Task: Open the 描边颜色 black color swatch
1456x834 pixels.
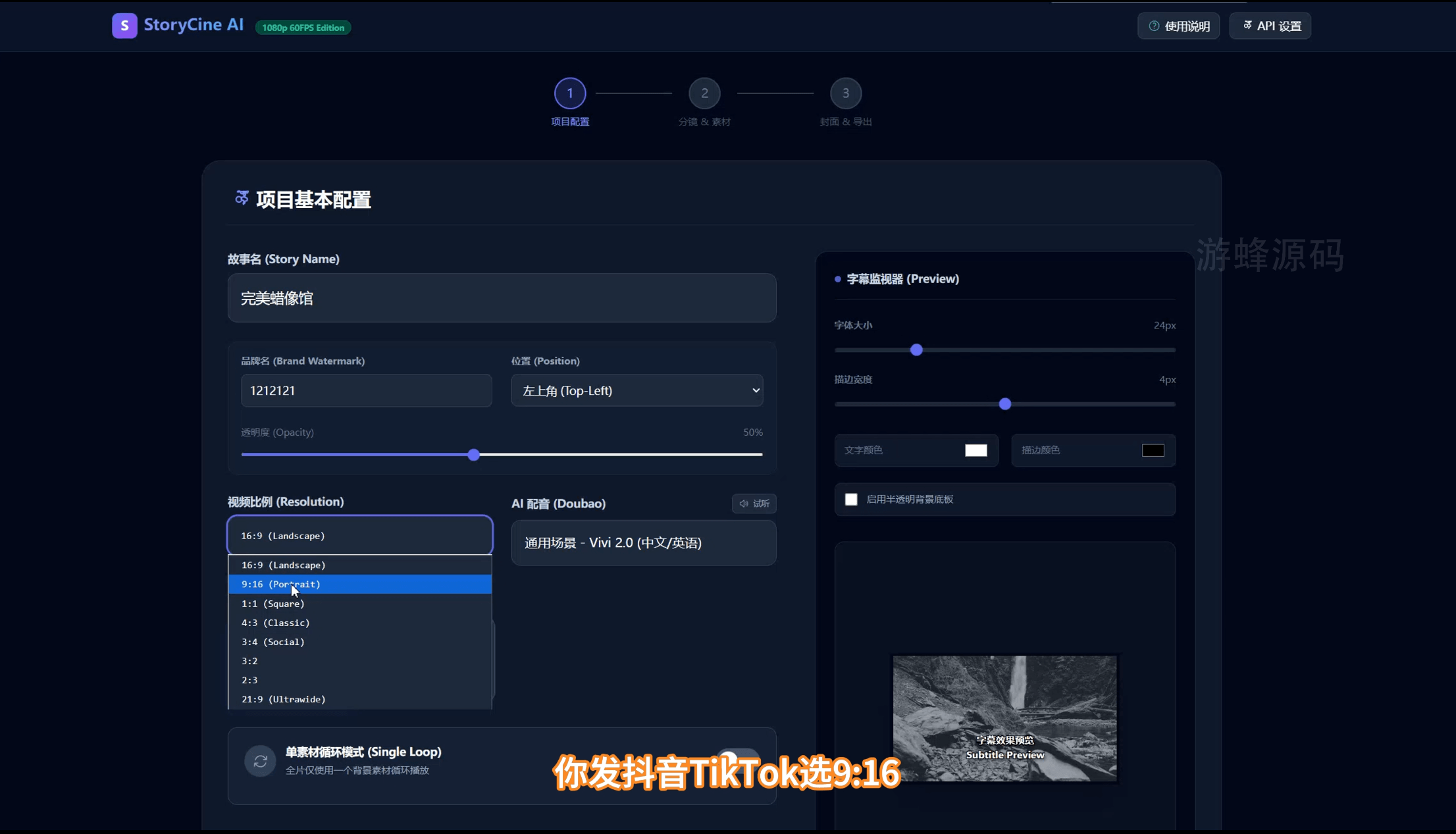Action: coord(1153,450)
